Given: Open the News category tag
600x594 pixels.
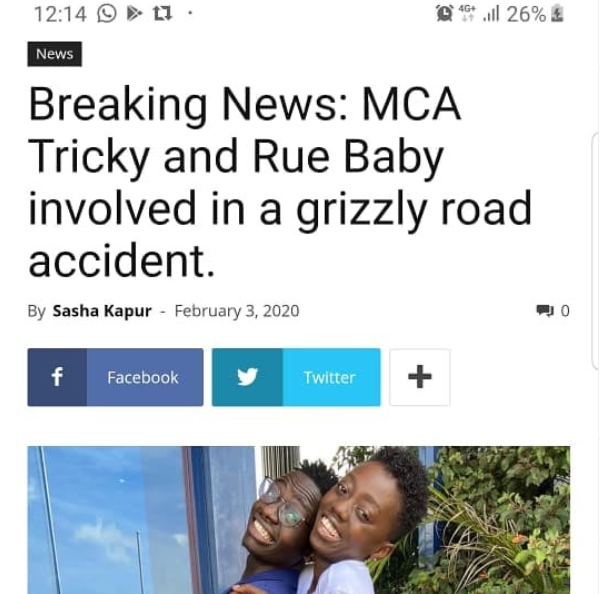Looking at the screenshot, I should 55,54.
